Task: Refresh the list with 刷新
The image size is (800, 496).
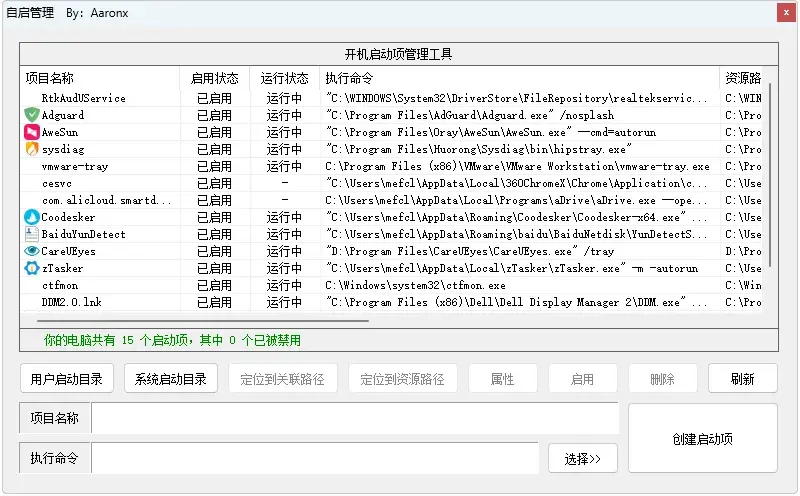Action: [743, 379]
